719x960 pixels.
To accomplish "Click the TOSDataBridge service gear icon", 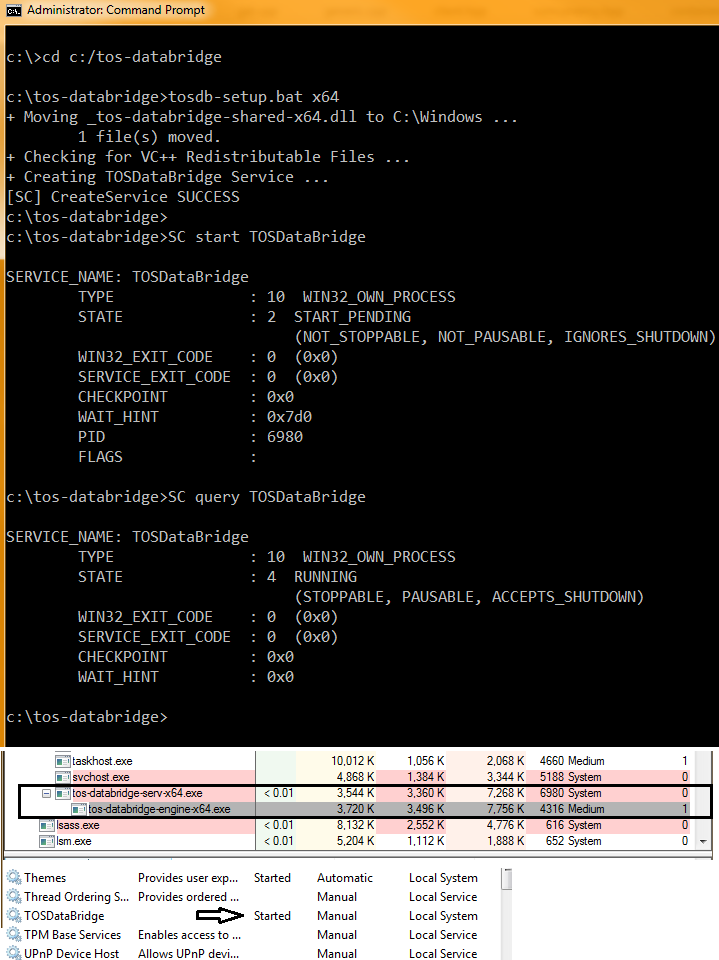I will coord(13,915).
